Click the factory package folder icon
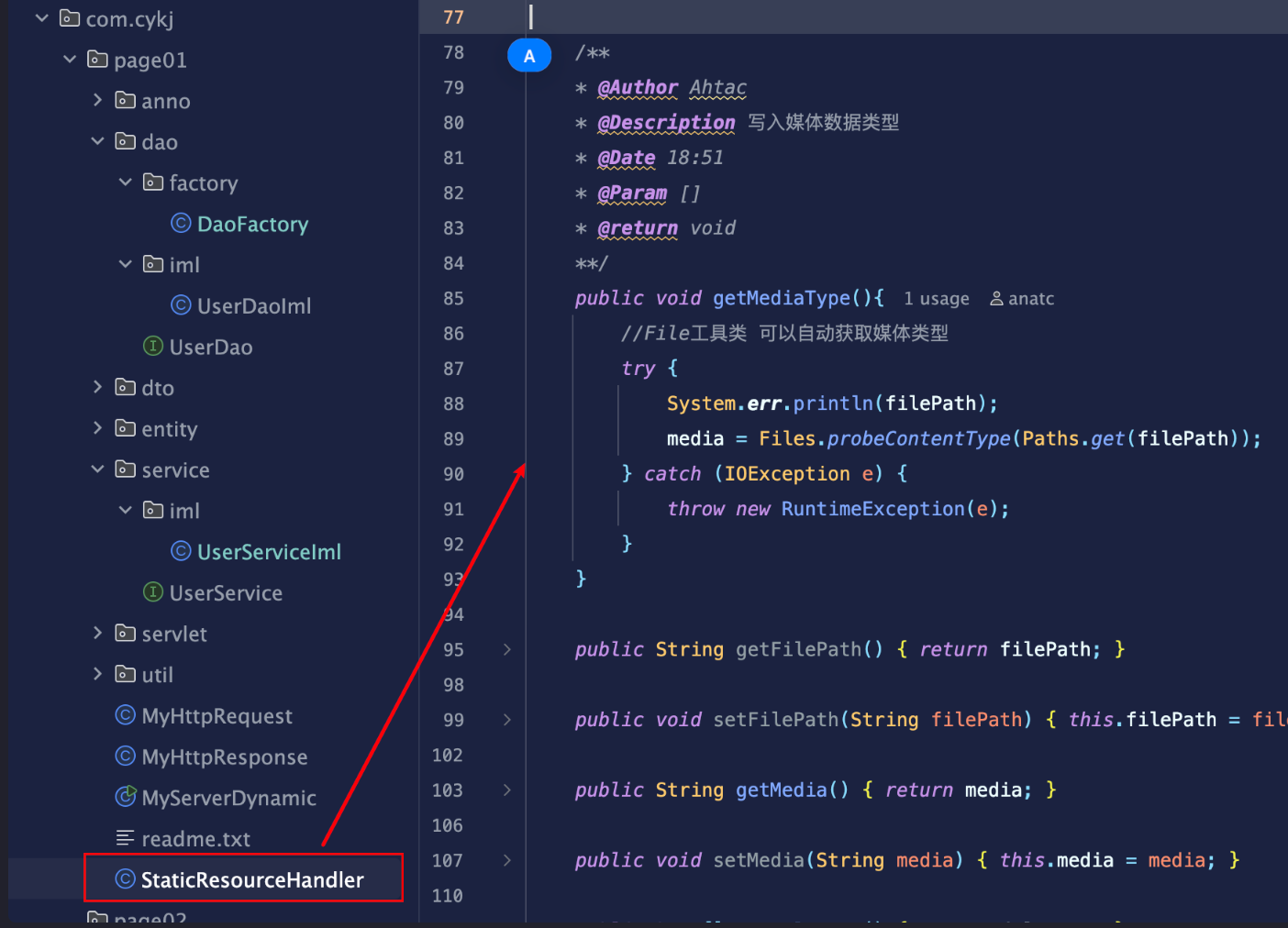Image resolution: width=1288 pixels, height=928 pixels. [x=153, y=182]
